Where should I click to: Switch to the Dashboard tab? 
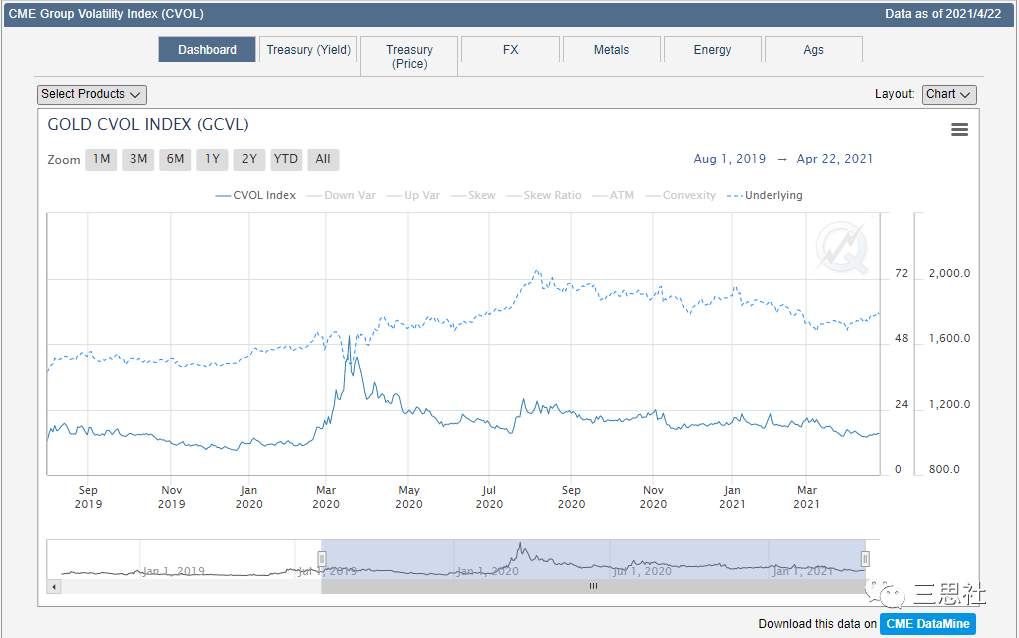pos(207,49)
